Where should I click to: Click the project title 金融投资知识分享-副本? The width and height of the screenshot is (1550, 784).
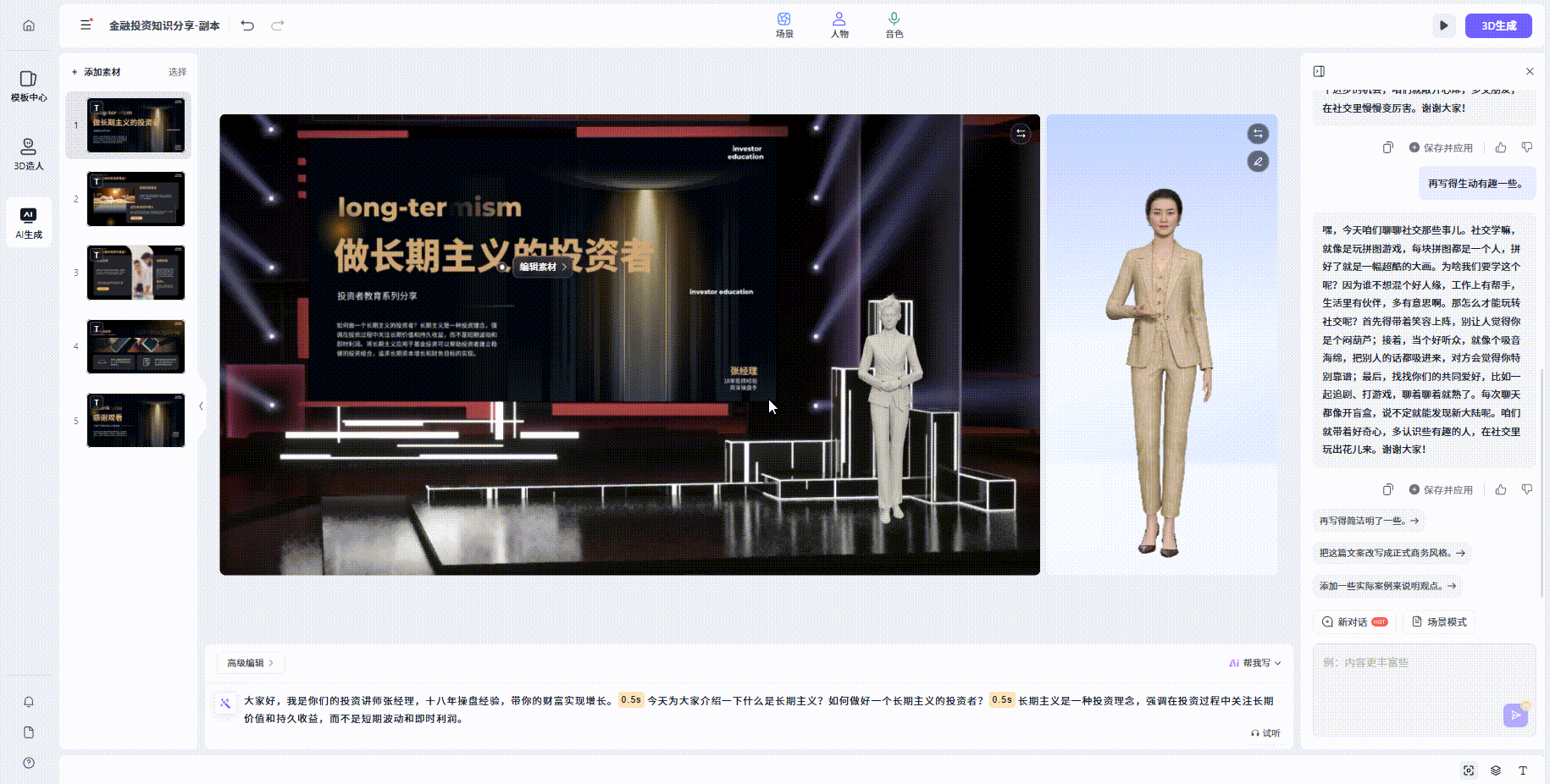(164, 25)
